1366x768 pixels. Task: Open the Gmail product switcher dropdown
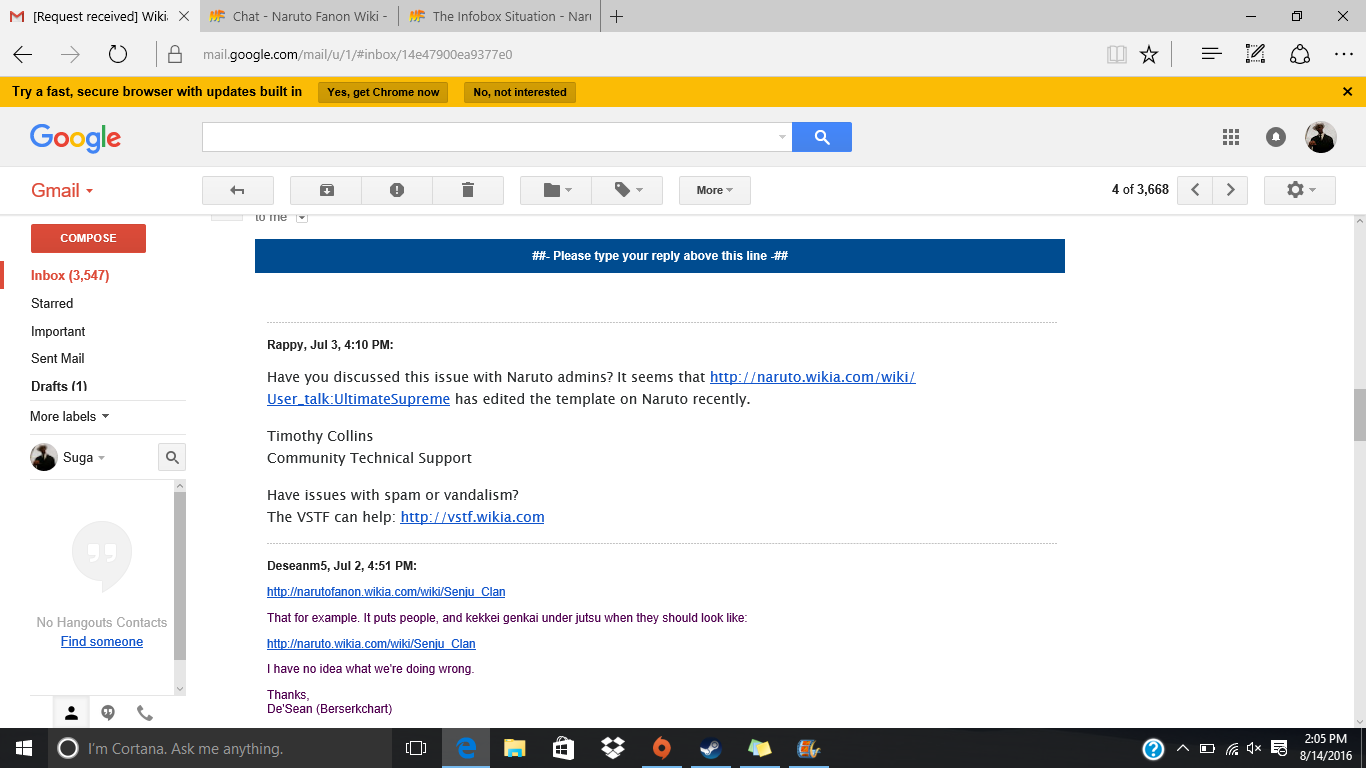coord(62,191)
